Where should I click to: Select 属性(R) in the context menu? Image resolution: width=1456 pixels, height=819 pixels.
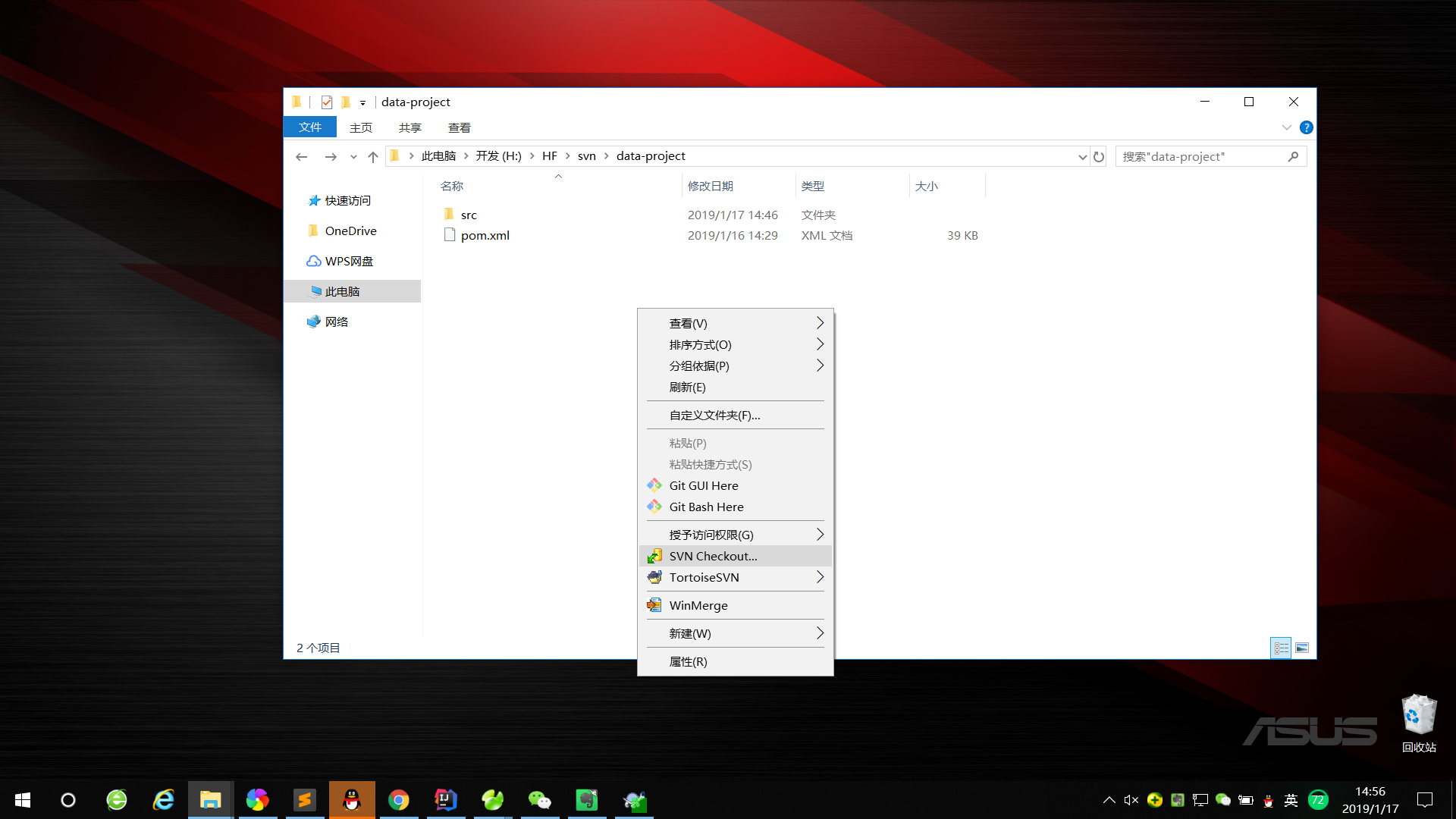tap(735, 661)
